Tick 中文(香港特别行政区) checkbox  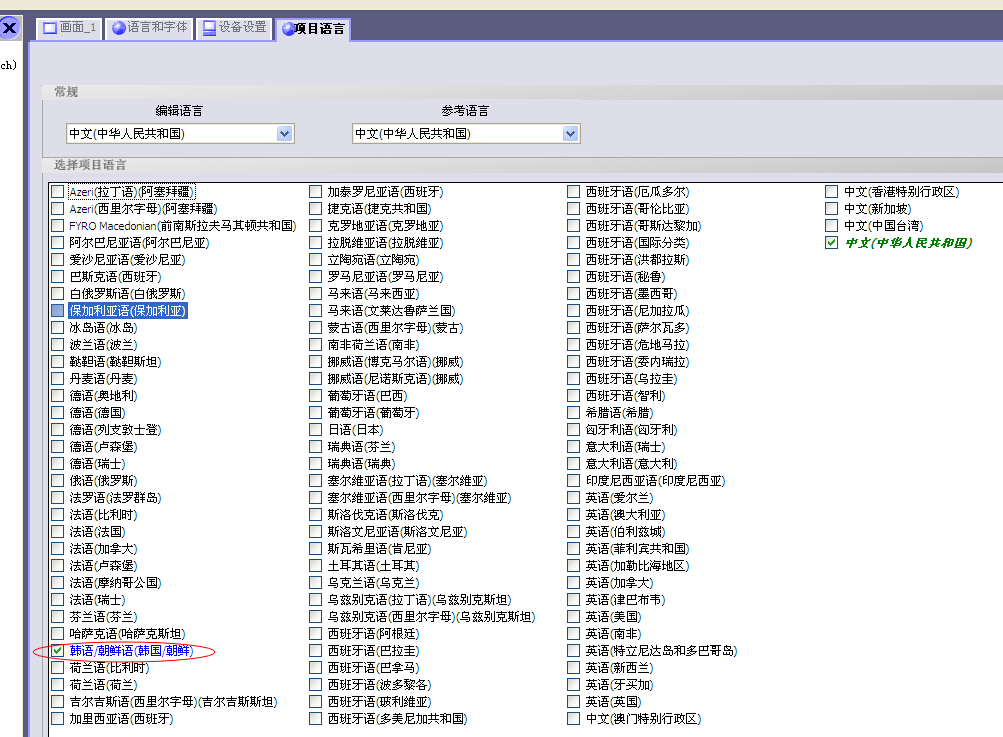coord(832,191)
